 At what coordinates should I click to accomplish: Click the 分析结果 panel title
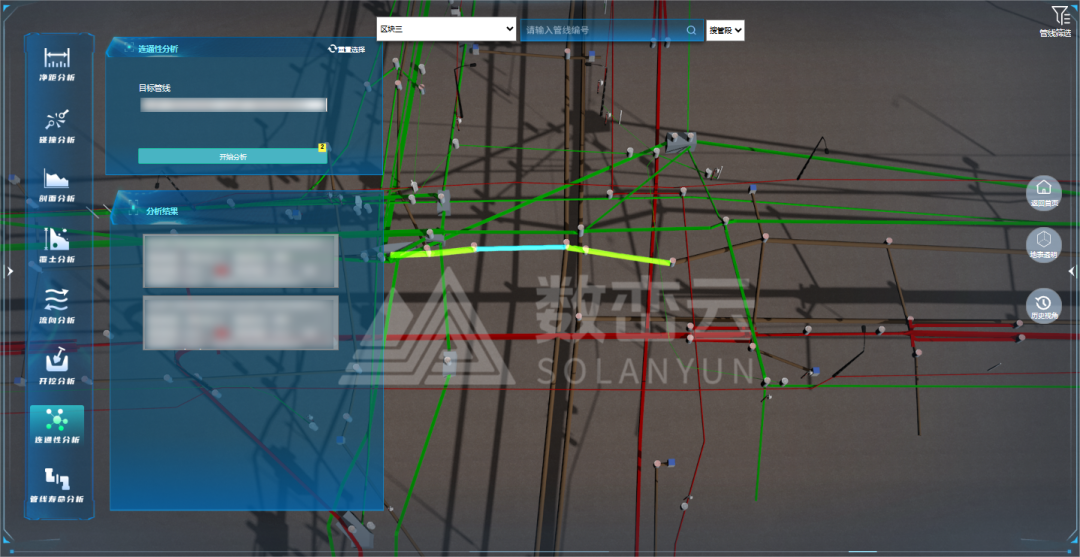tap(162, 211)
